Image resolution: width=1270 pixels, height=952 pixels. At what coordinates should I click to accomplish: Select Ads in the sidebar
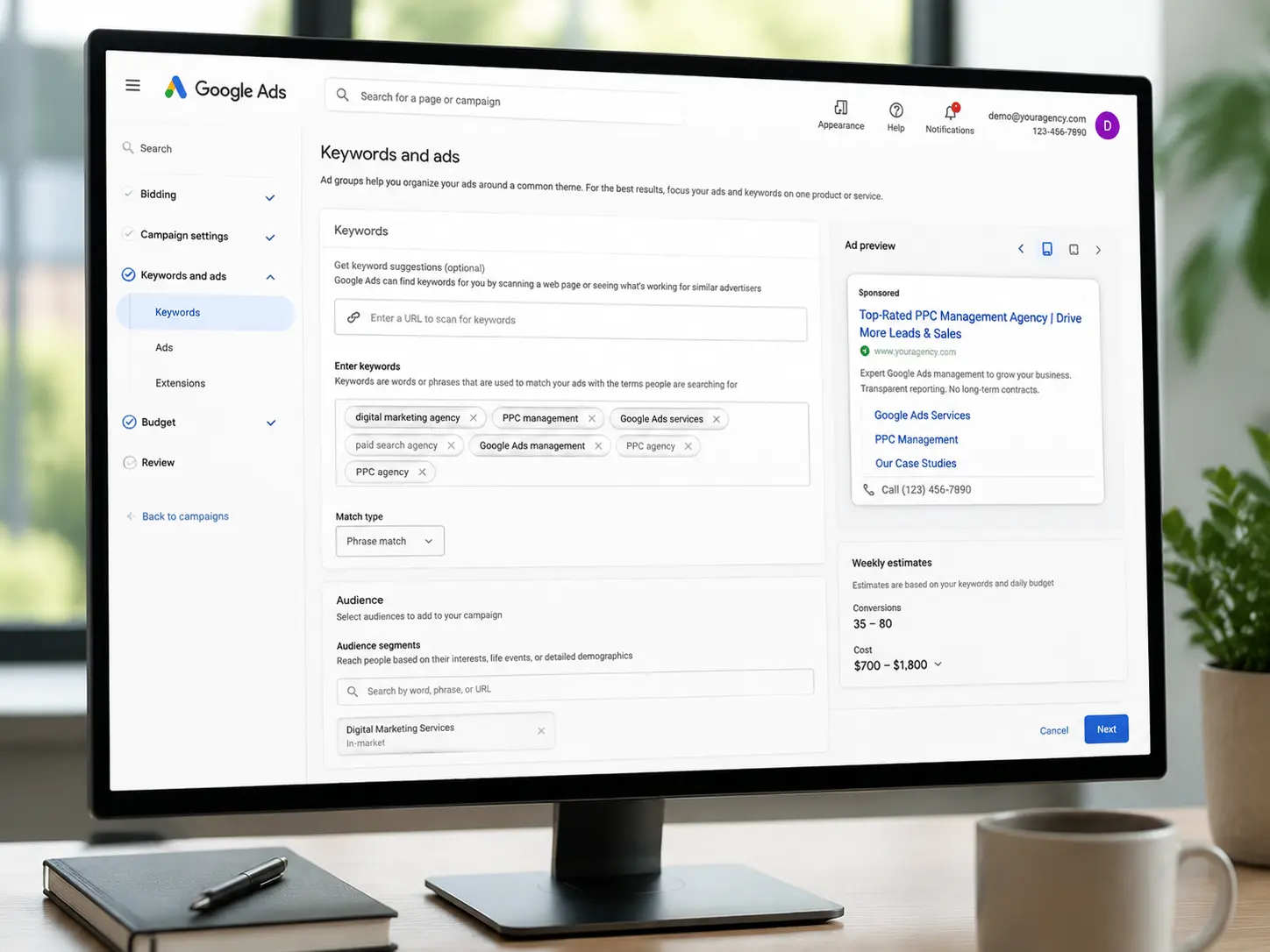click(x=164, y=348)
